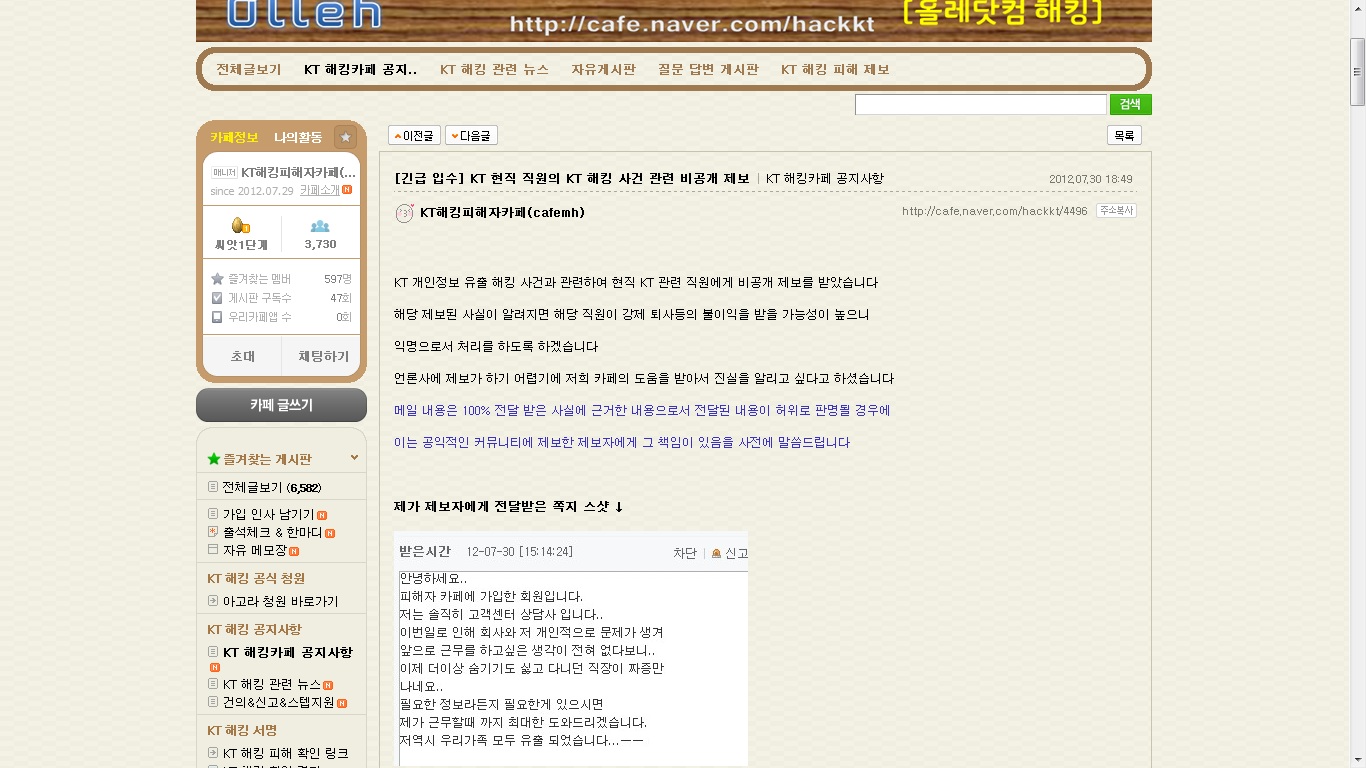Click the cafe name KT해킹피해자카페(… in info box
This screenshot has width=1366, height=768.
[298, 172]
